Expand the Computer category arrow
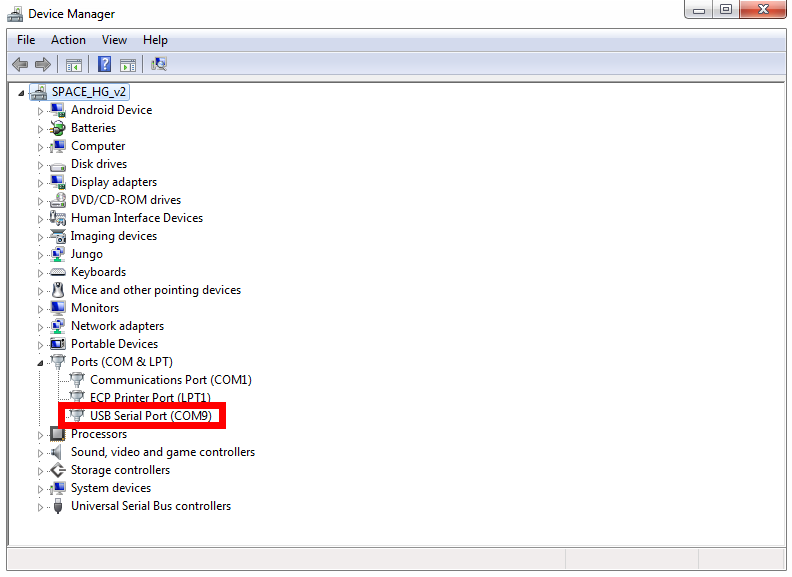This screenshot has width=792, height=577. click(x=40, y=147)
